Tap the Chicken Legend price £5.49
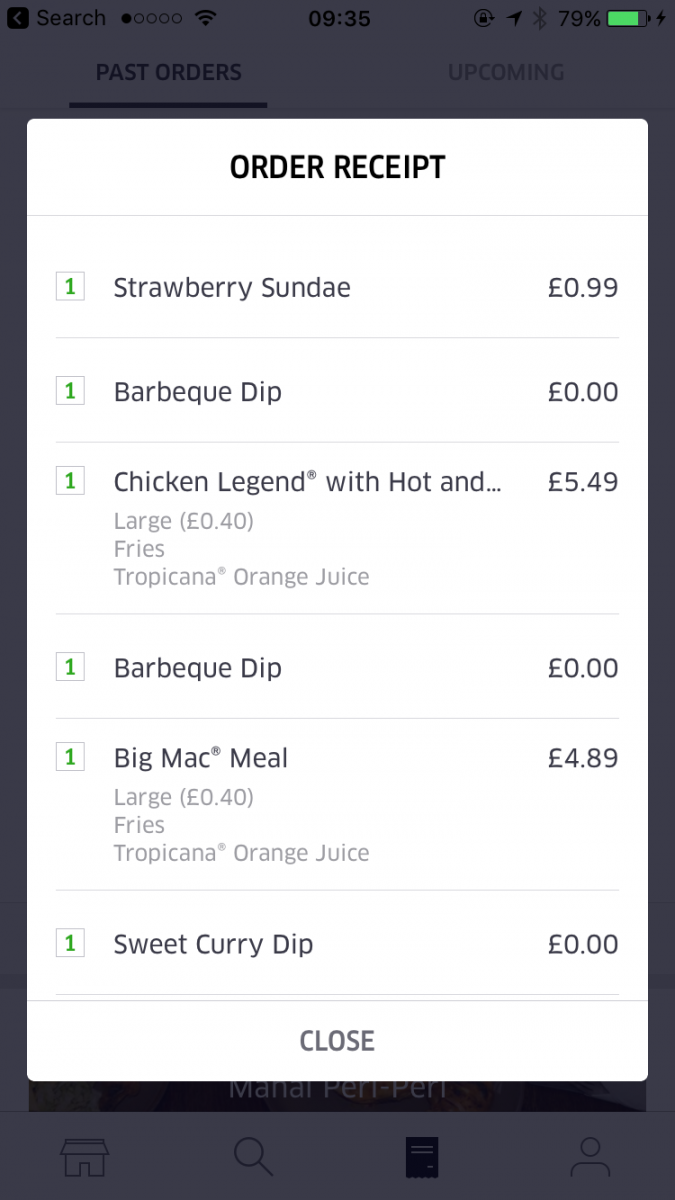675x1200 pixels. [583, 482]
